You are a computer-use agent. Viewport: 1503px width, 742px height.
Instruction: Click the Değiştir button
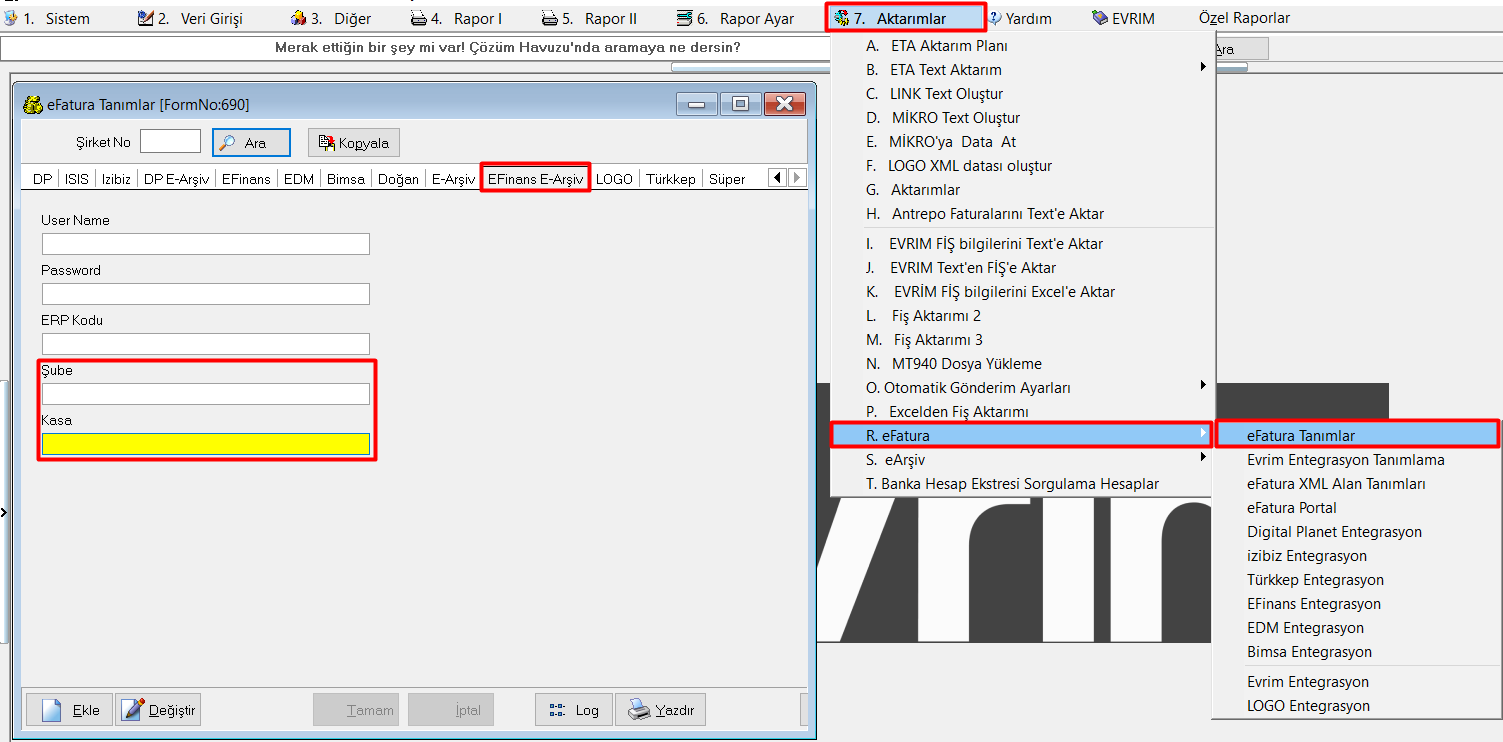pyautogui.click(x=159, y=710)
